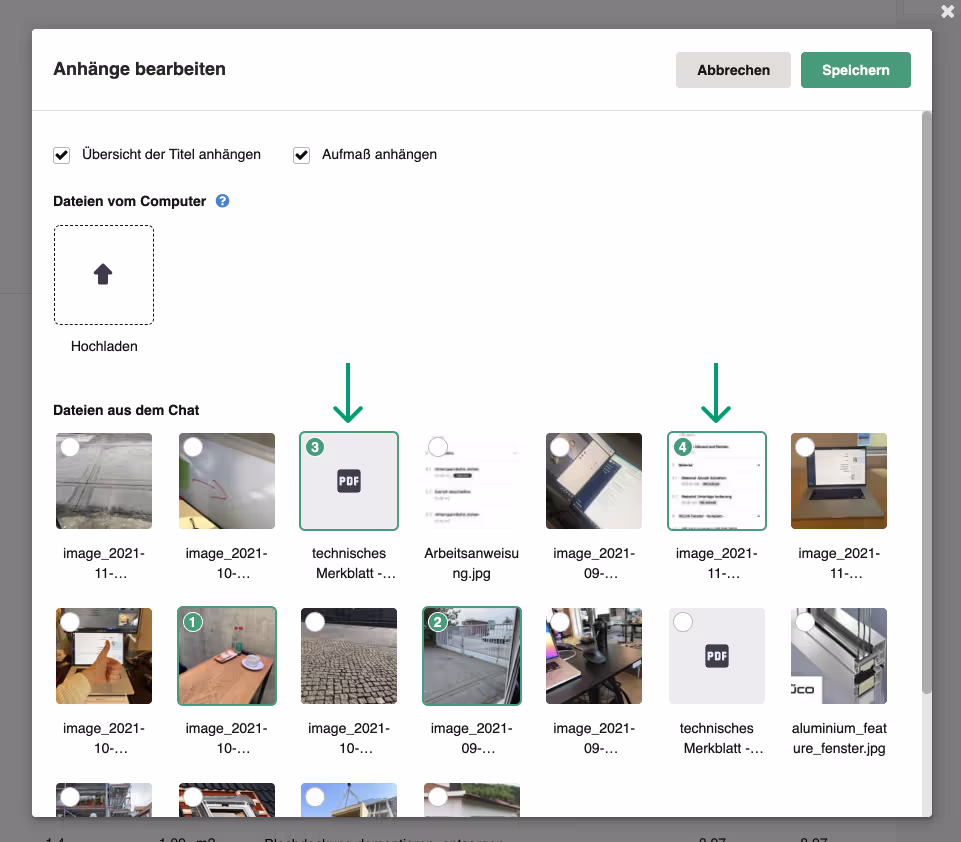The image size is (961, 842).
Task: Select the thumbs-up tablet photo thumbnail
Action: (104, 656)
